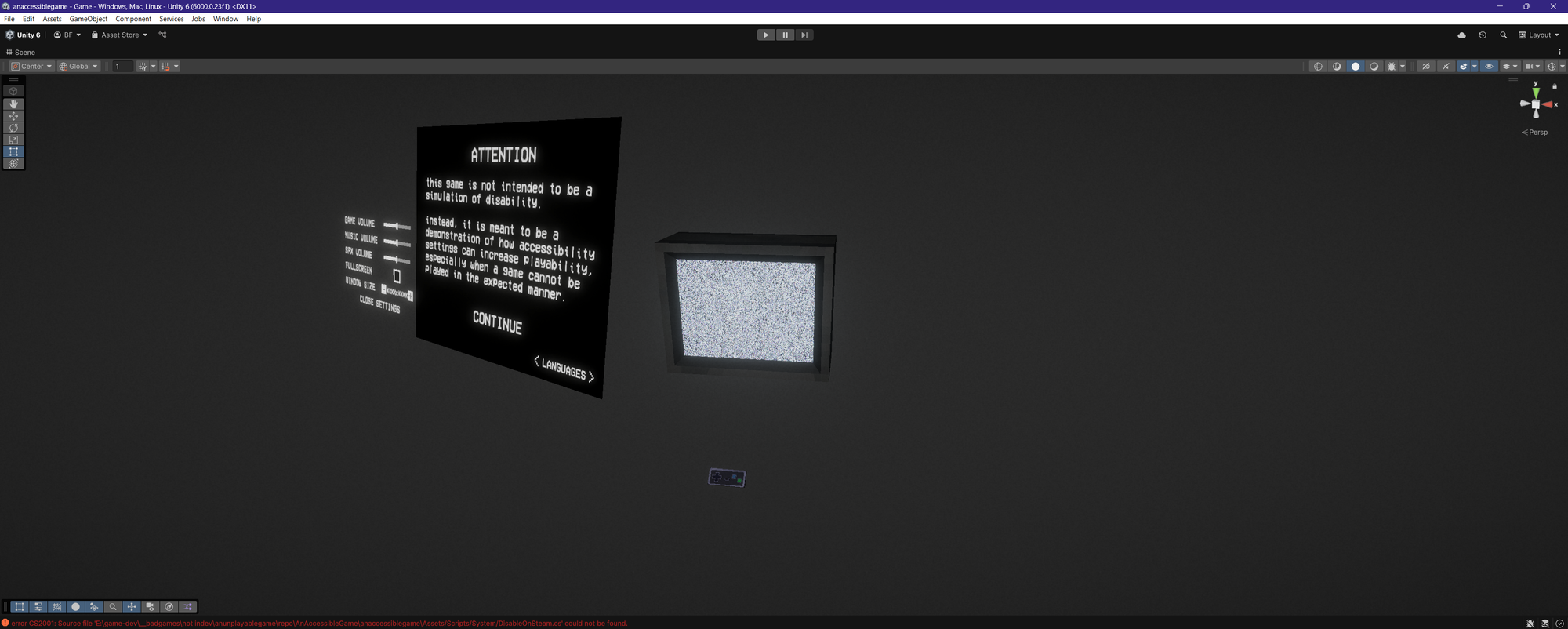Image resolution: width=1568 pixels, height=629 pixels.
Task: Select the Scale tool
Action: point(13,140)
